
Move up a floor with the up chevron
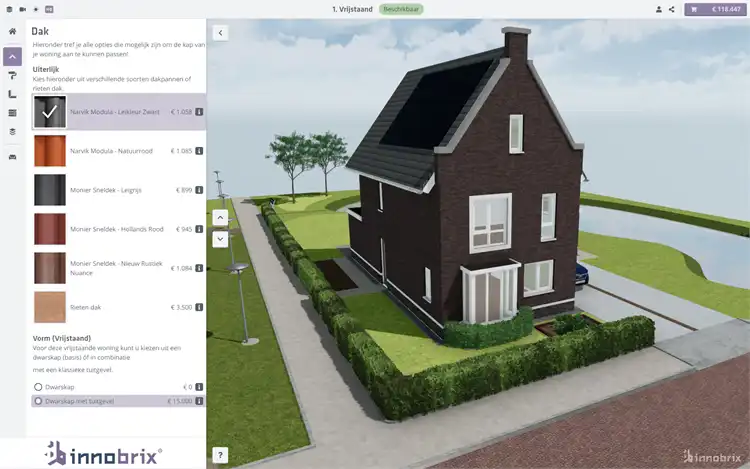coord(220,218)
